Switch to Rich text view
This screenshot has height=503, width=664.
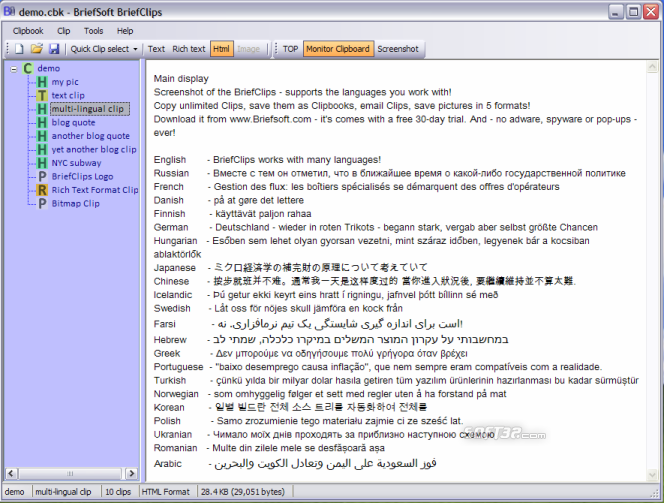click(x=189, y=49)
